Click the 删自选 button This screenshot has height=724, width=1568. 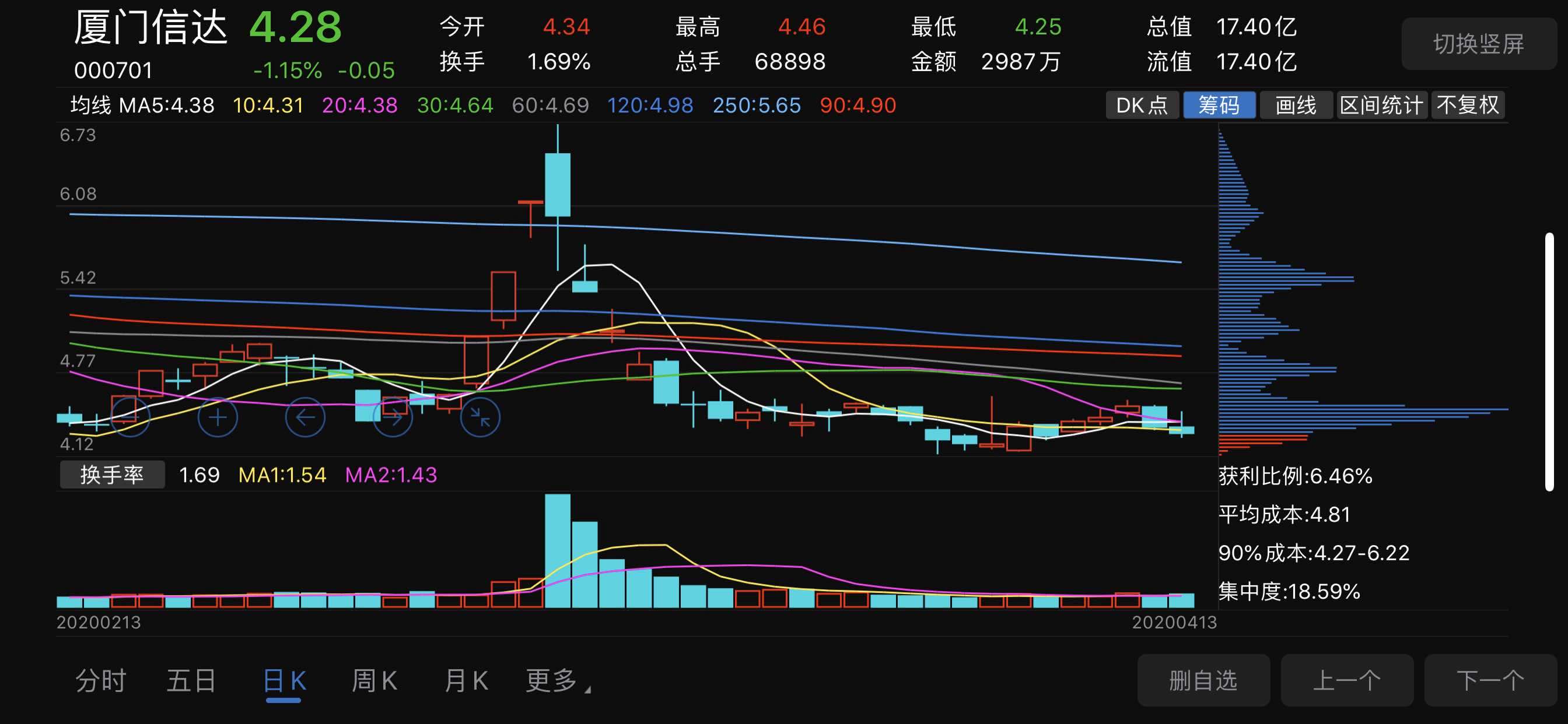[1203, 680]
